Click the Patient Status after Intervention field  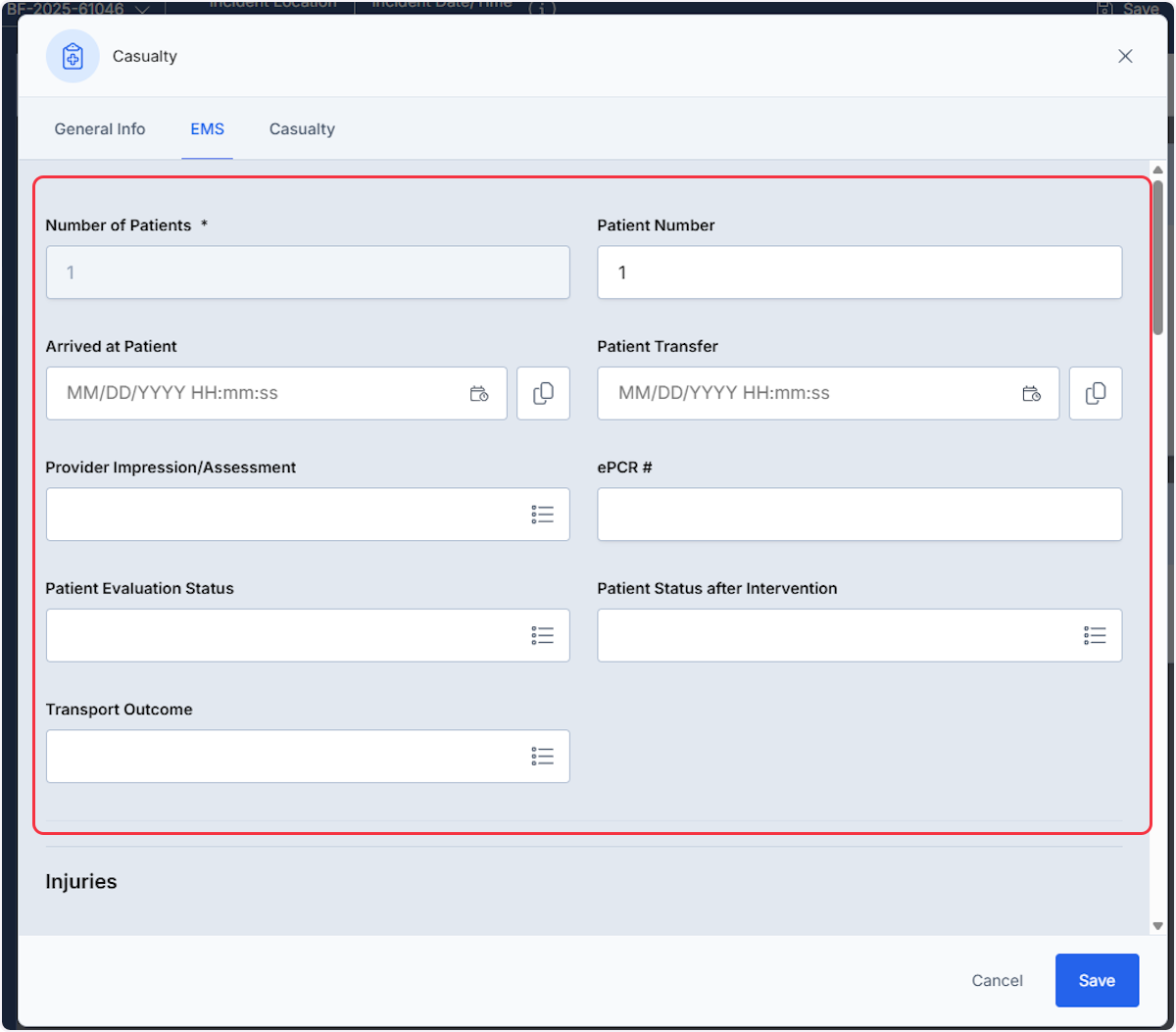pos(859,635)
